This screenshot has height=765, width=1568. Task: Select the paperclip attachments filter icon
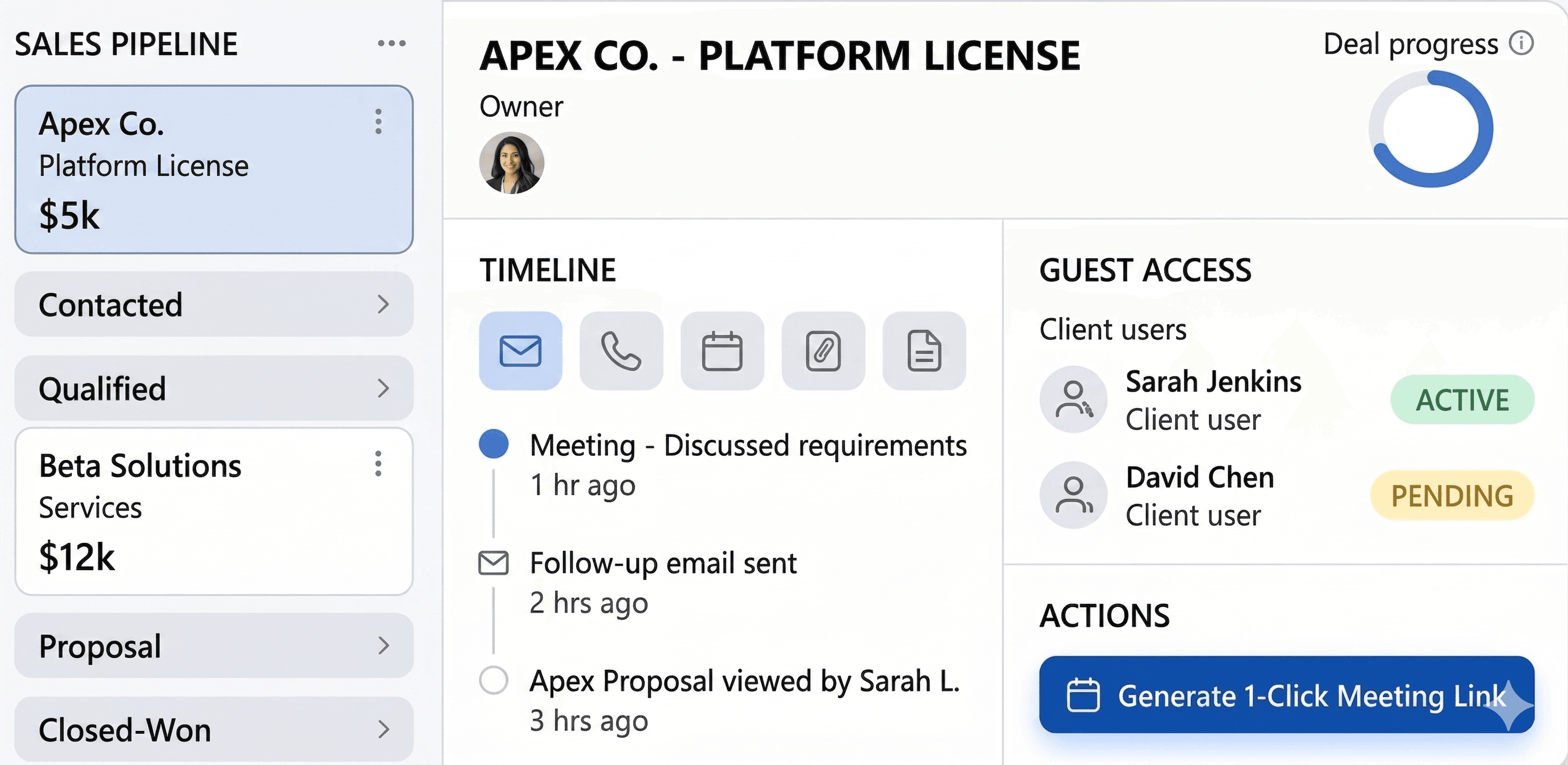pos(823,351)
